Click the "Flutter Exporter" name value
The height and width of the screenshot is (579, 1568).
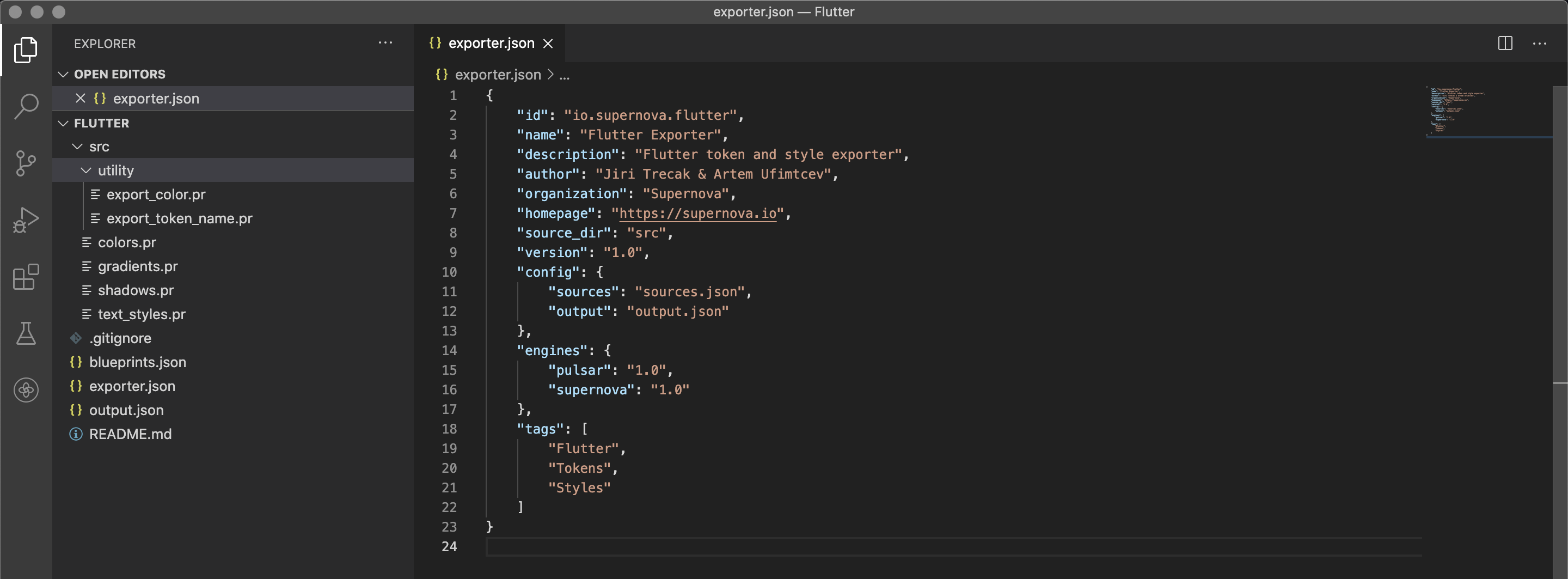pos(650,135)
